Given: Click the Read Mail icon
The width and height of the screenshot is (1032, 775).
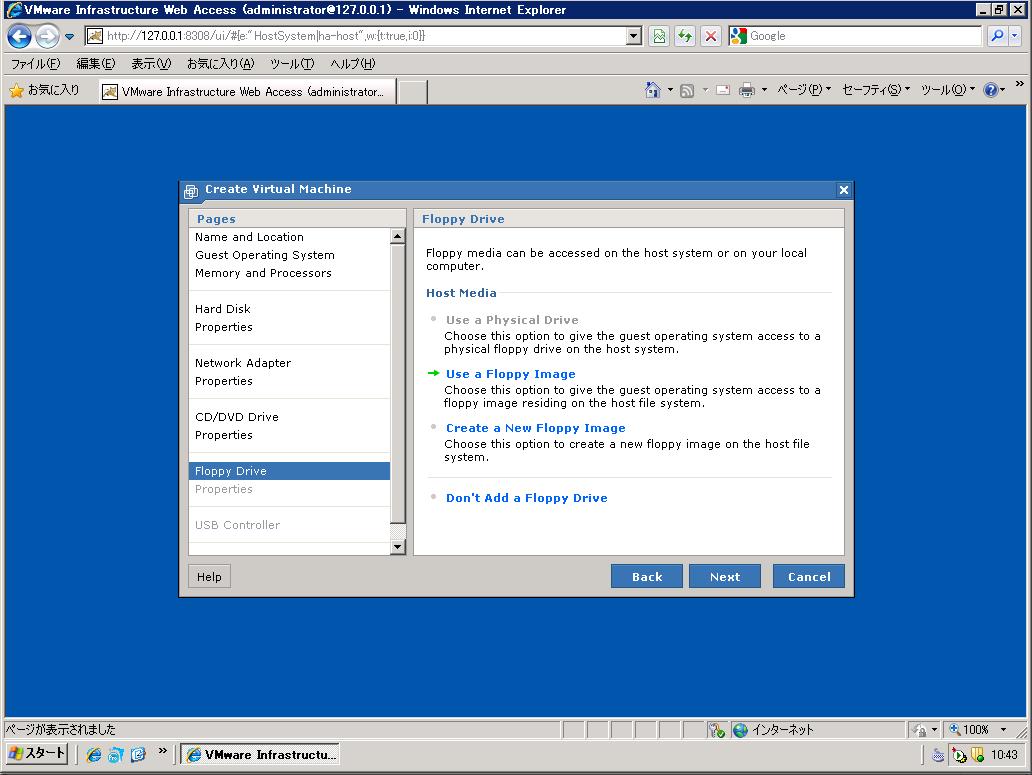Looking at the screenshot, I should tap(723, 91).
